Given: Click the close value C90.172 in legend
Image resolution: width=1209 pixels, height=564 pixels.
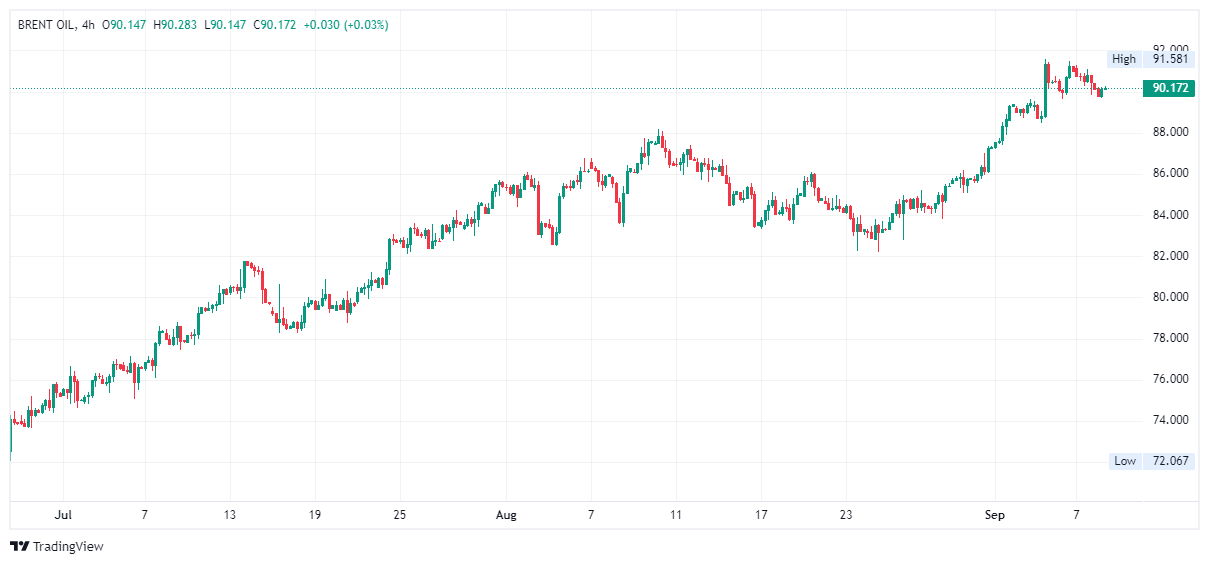Looking at the screenshot, I should (x=275, y=24).
